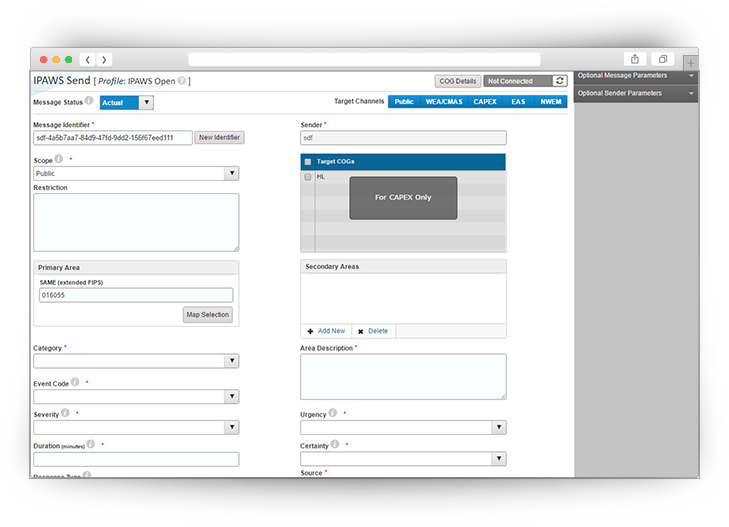Click the refresh connection icon
Screen dimensions: 729x527
click(x=560, y=81)
